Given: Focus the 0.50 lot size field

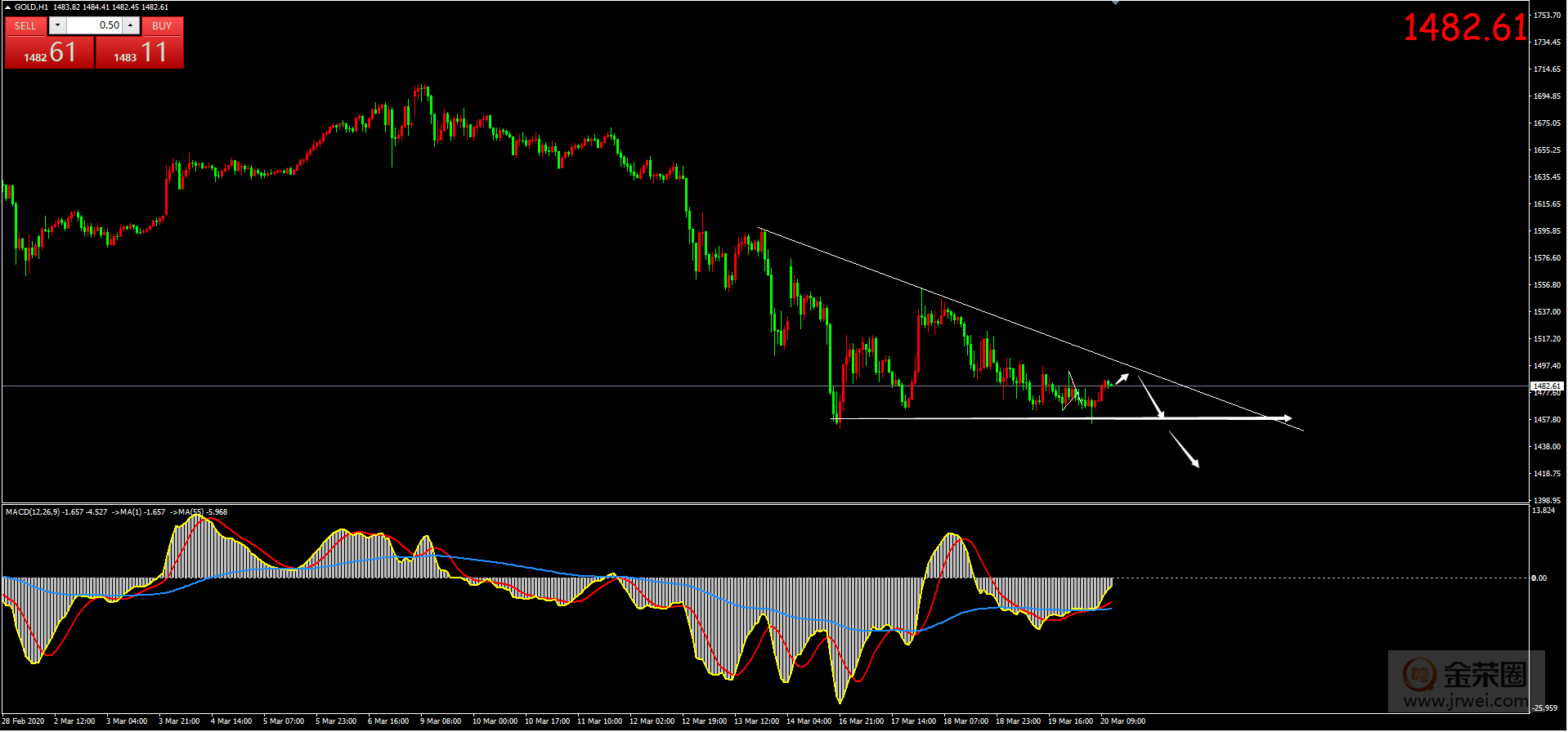Looking at the screenshot, I should pyautogui.click(x=94, y=25).
